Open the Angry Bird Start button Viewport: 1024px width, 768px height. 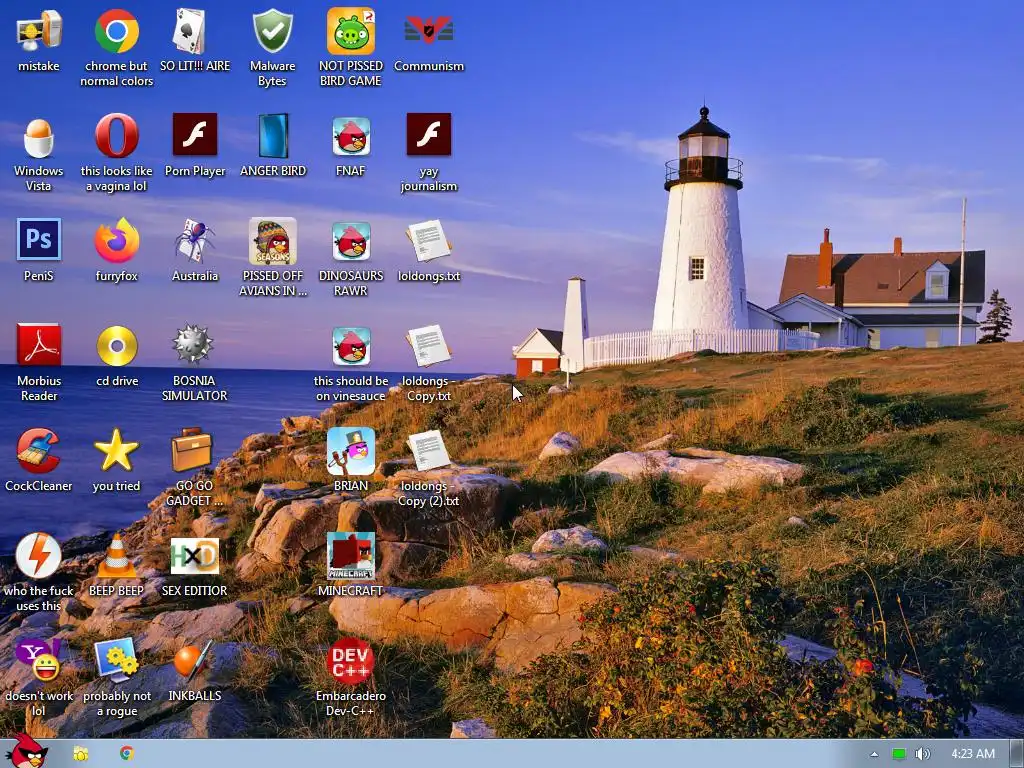click(26, 752)
